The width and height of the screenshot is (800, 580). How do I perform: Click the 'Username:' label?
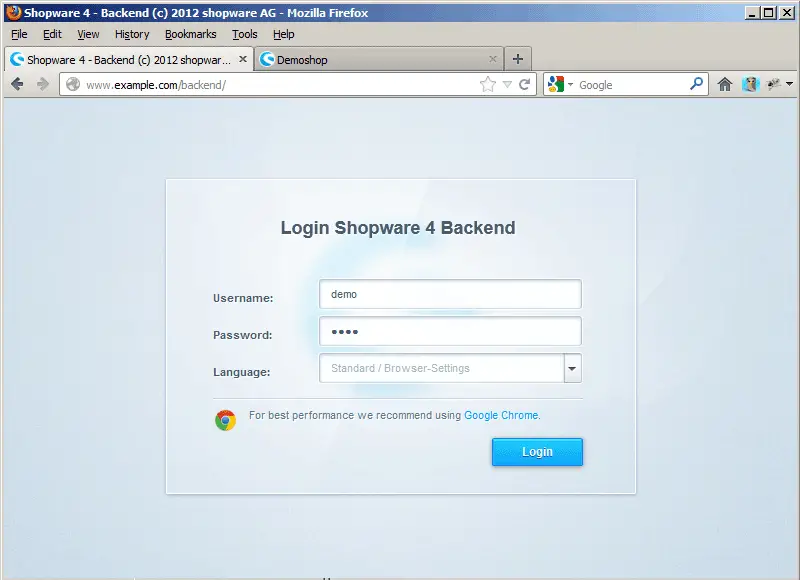243,298
